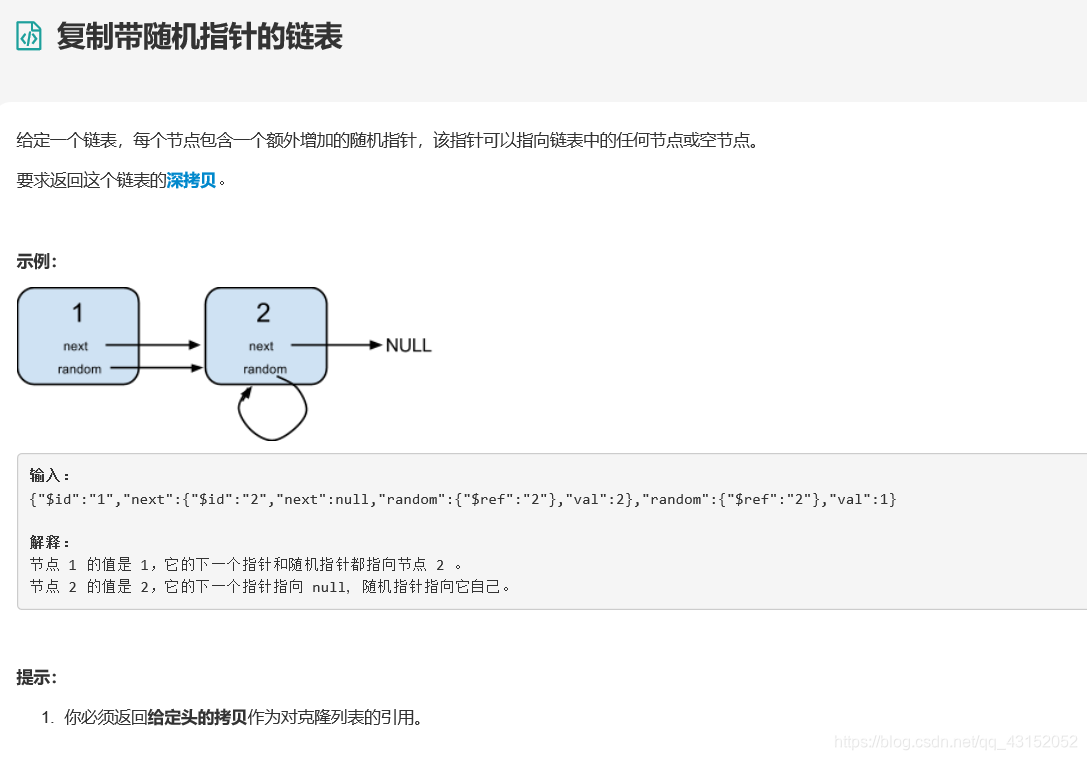
Task: Click node 2 box in the diagram
Action: point(266,336)
